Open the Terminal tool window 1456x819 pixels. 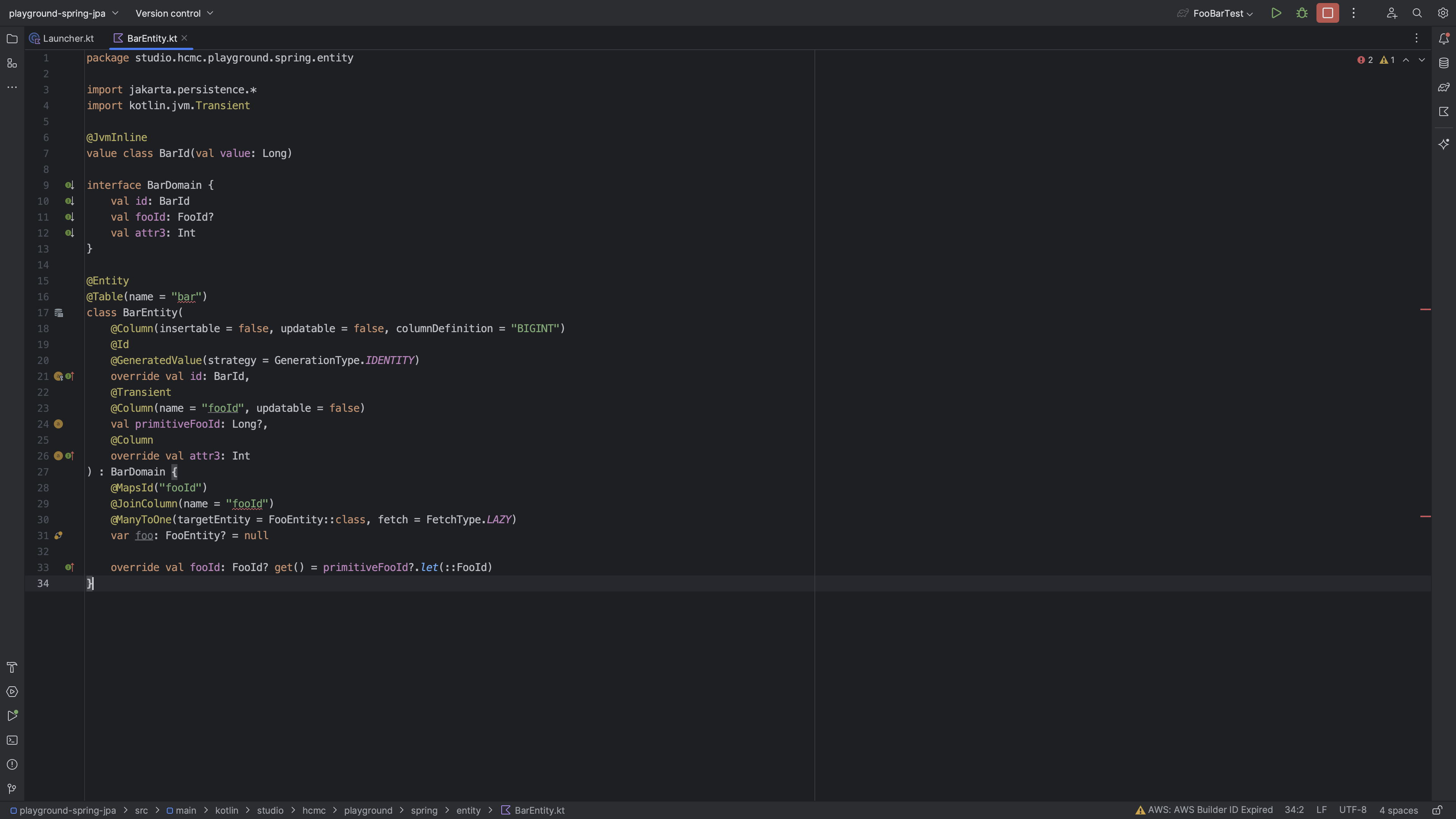coord(12,741)
